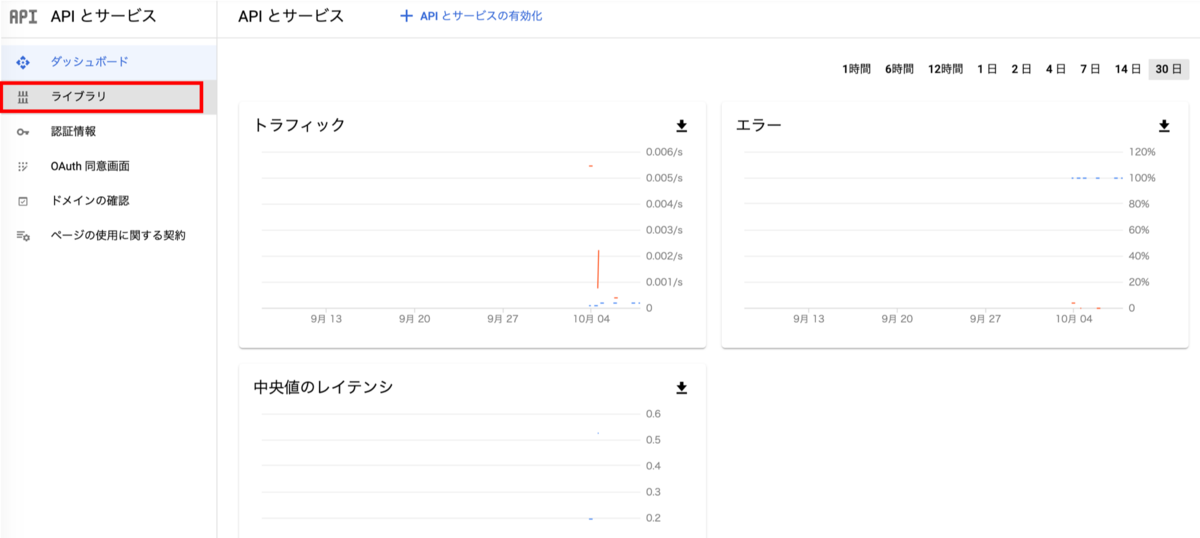Screen dimensions: 1200x538
Task: Click API とサービスの有効化 link
Action: coord(480,16)
